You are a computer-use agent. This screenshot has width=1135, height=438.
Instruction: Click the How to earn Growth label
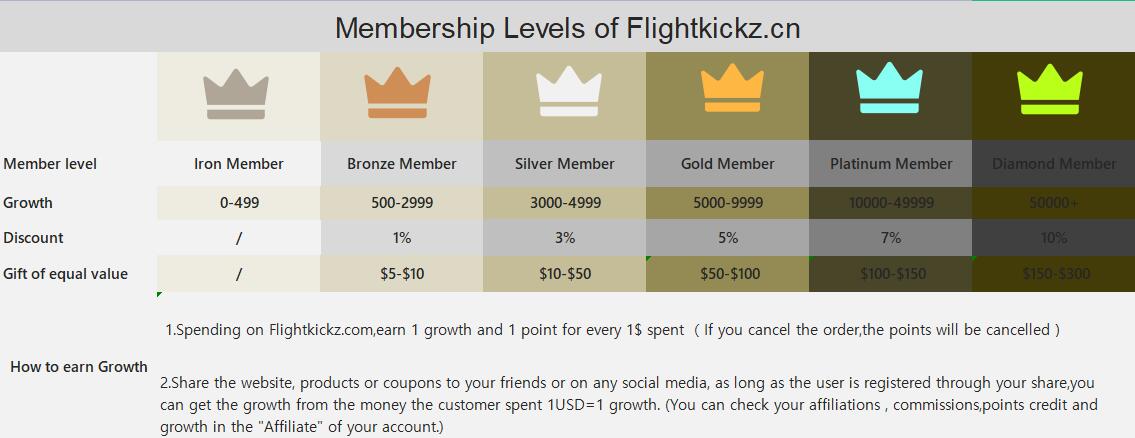coord(79,367)
